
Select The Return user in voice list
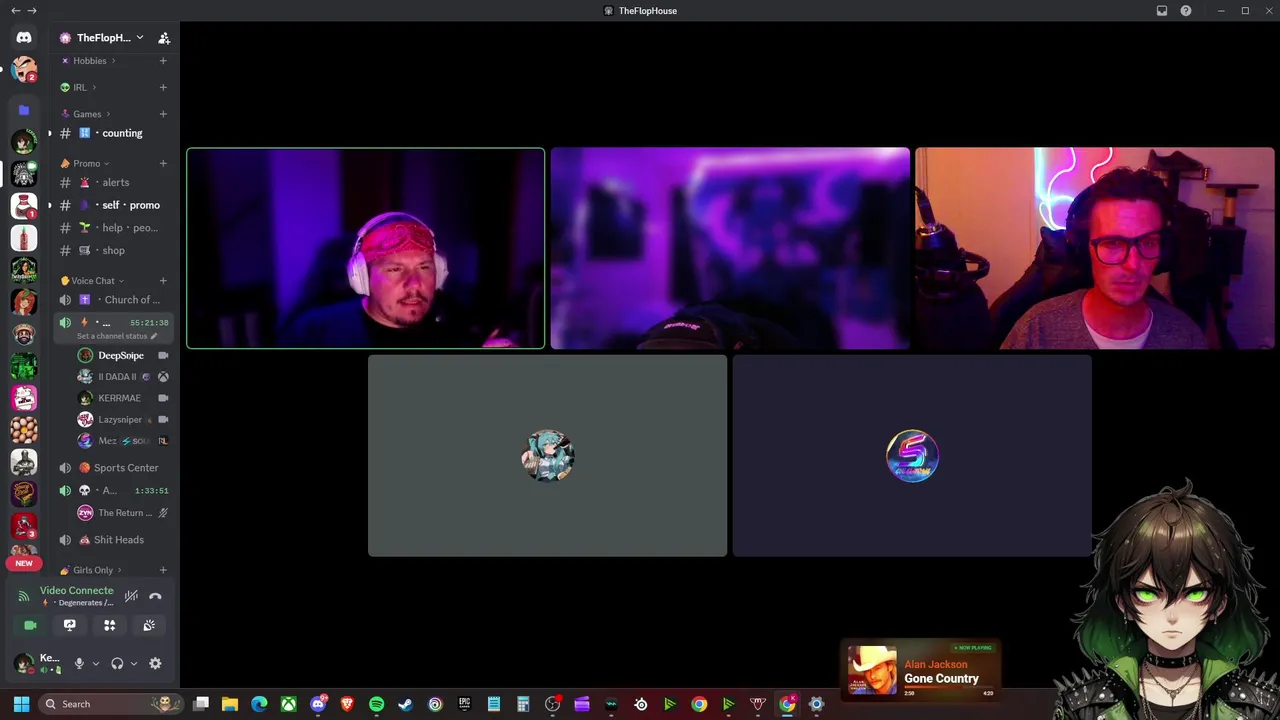point(121,513)
